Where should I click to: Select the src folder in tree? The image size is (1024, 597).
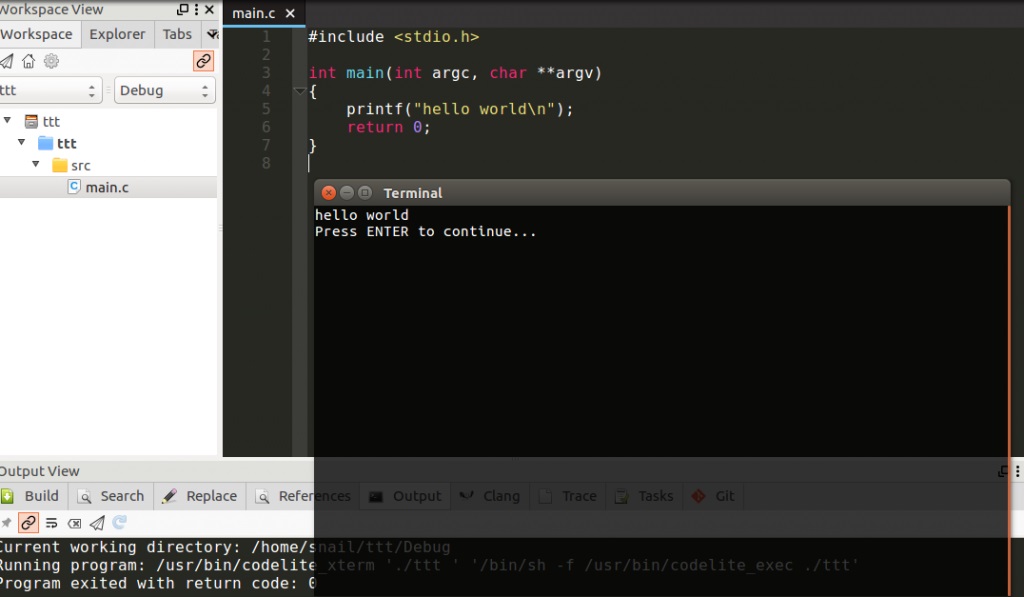click(80, 166)
